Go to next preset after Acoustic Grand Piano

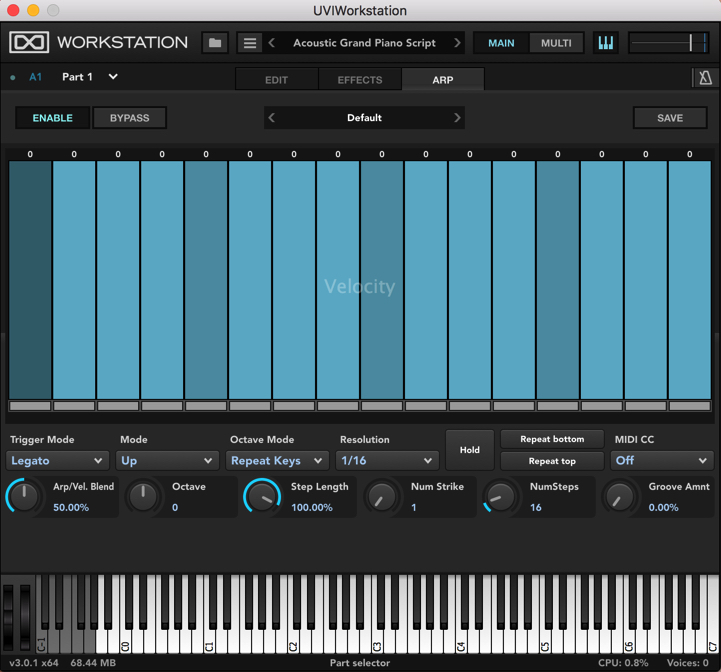click(457, 43)
